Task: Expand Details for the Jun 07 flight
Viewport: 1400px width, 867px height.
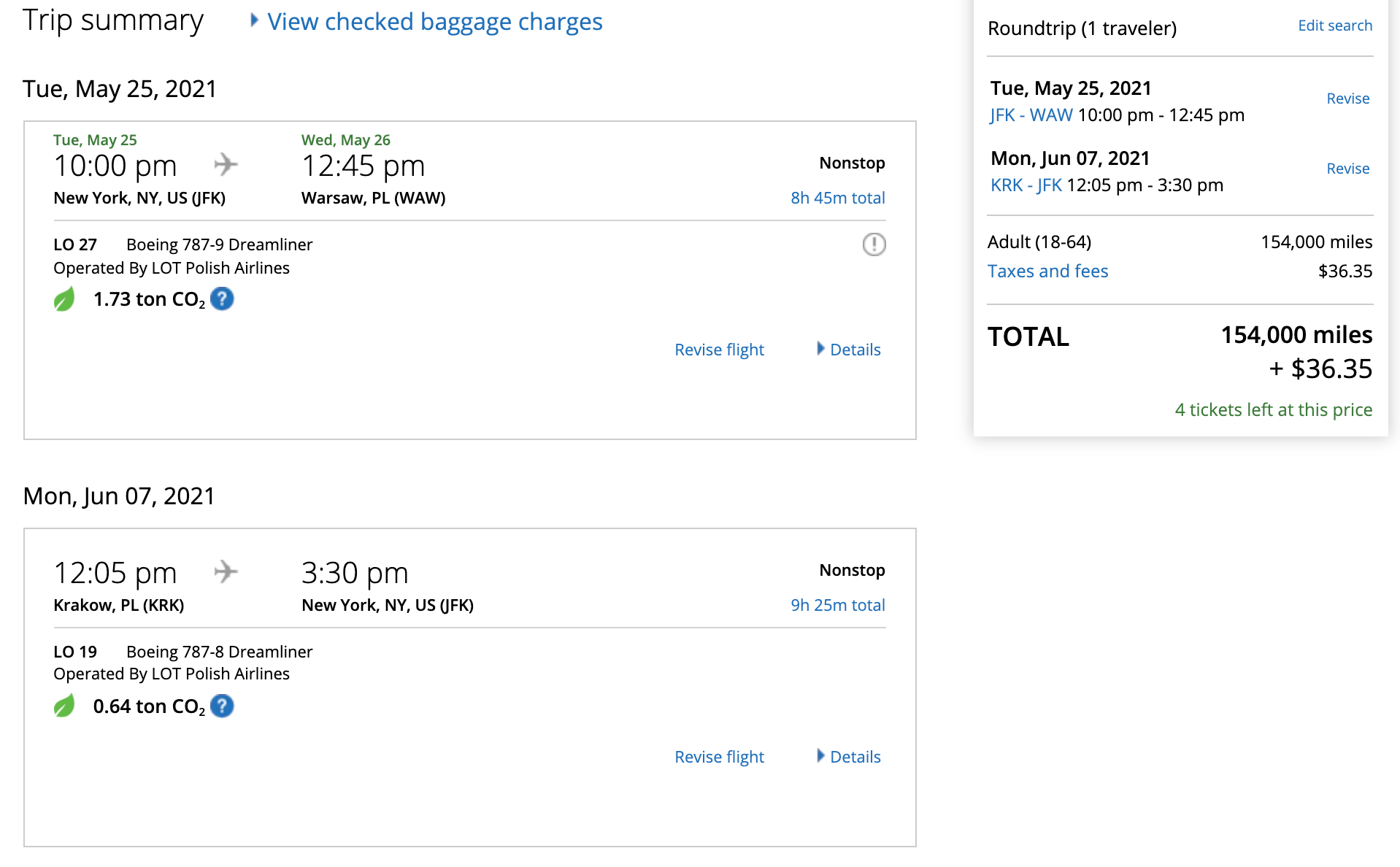Action: coord(854,757)
